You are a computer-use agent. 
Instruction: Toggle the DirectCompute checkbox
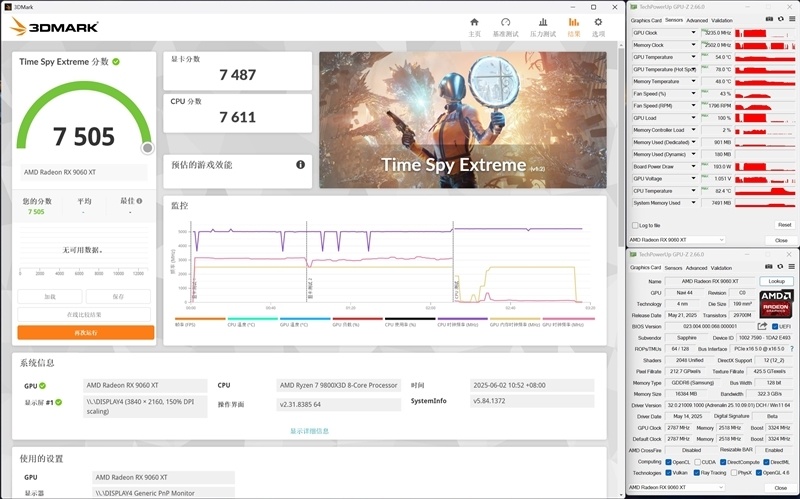[723, 462]
